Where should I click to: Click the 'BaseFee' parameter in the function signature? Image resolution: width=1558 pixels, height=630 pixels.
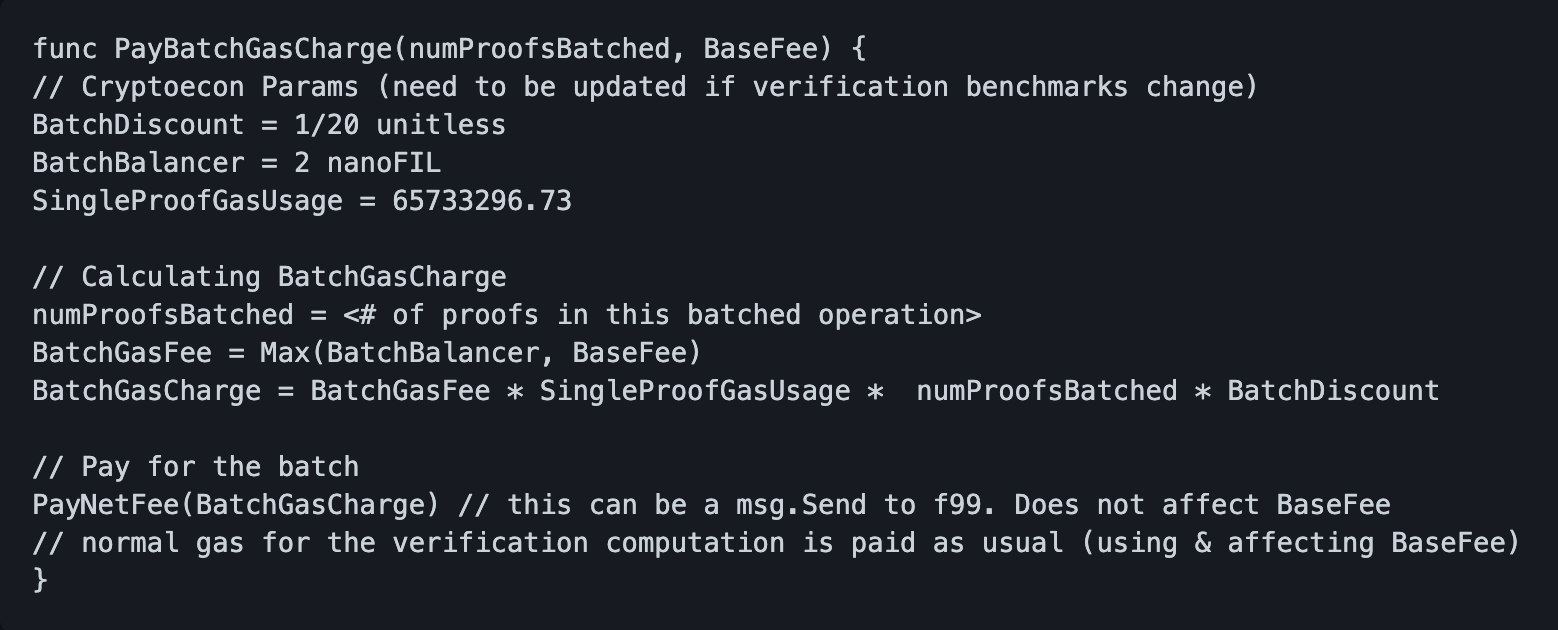pos(760,48)
